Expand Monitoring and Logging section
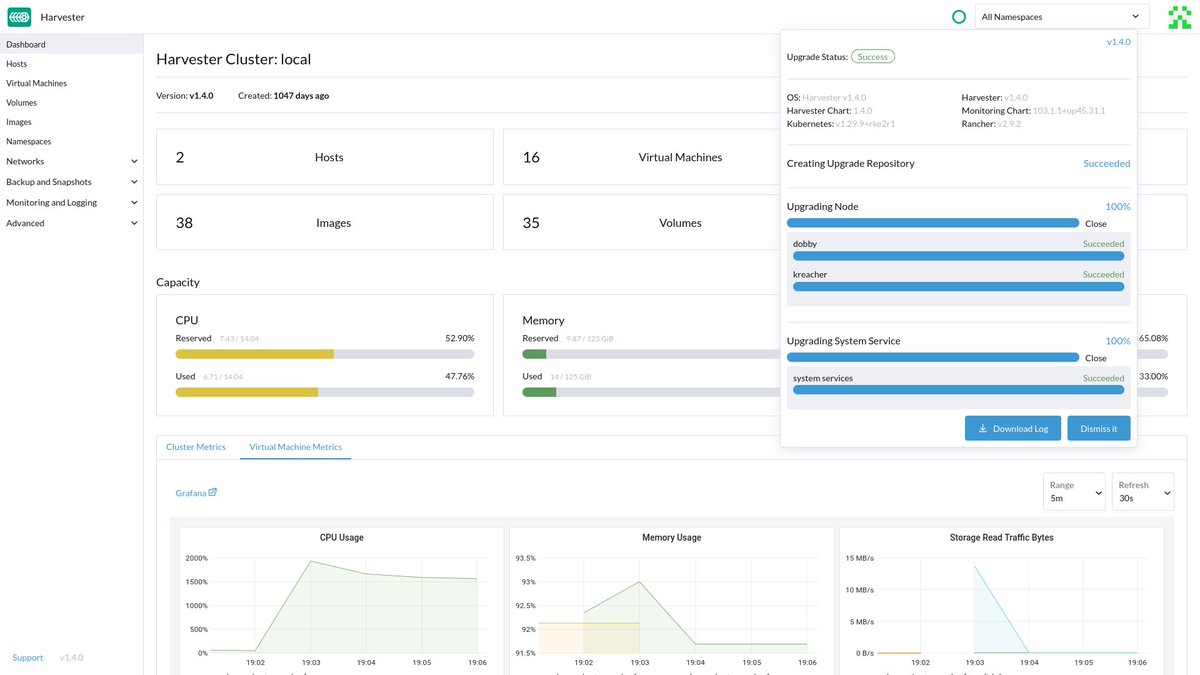The height and width of the screenshot is (675, 1200). (x=71, y=203)
